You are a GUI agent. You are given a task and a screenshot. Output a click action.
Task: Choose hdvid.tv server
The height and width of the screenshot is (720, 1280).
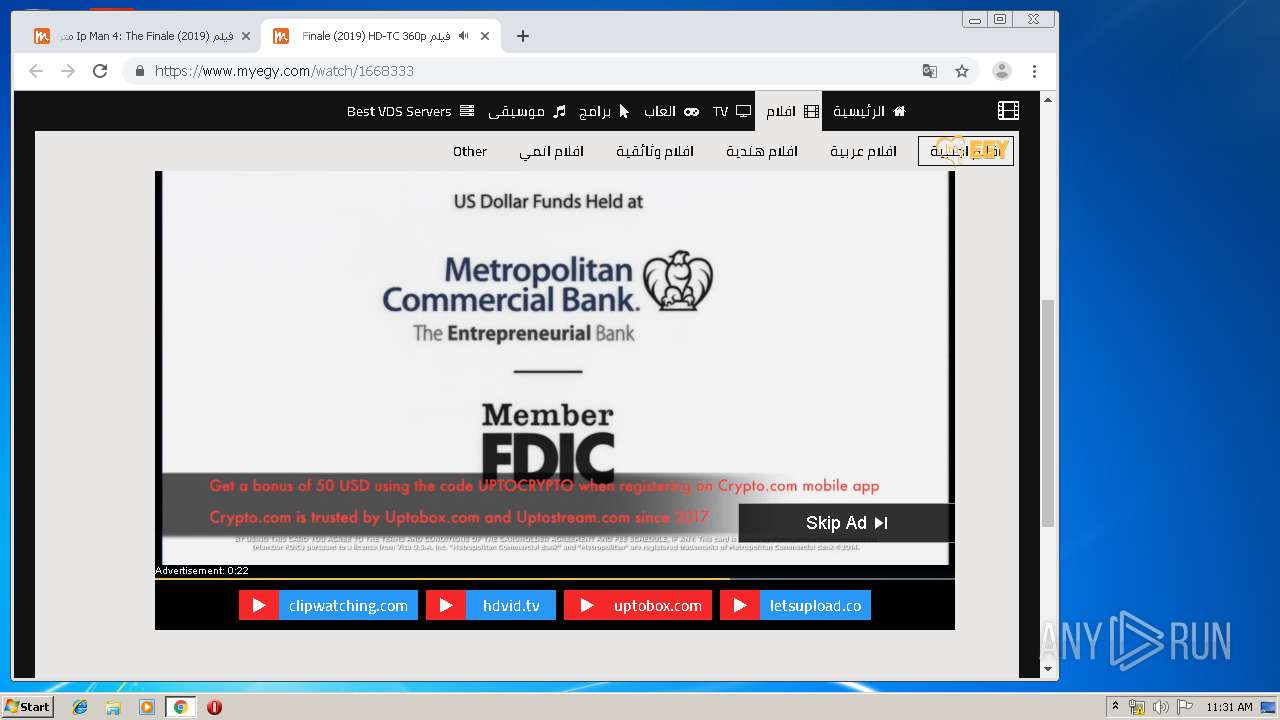pos(491,605)
